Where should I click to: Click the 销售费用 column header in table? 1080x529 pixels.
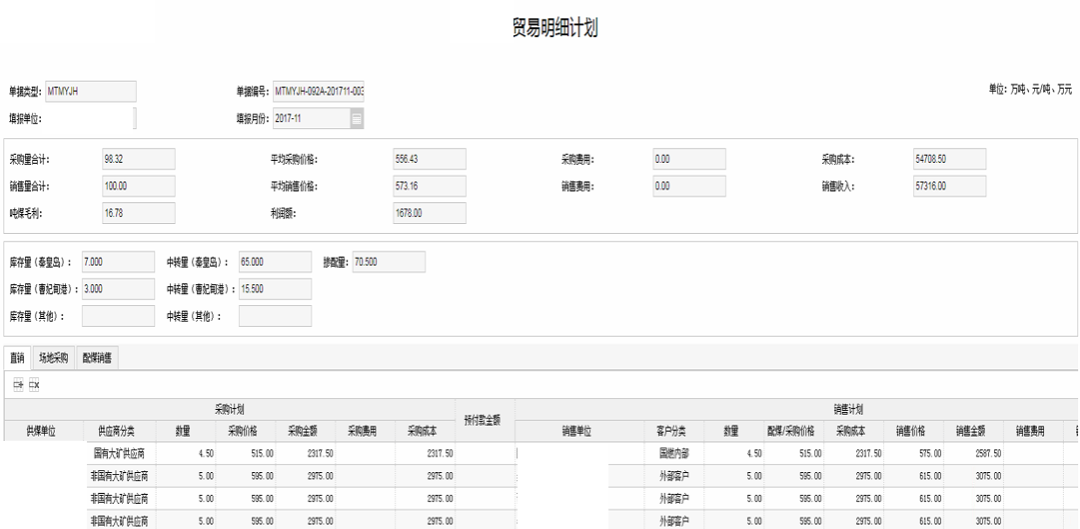tap(1032, 431)
